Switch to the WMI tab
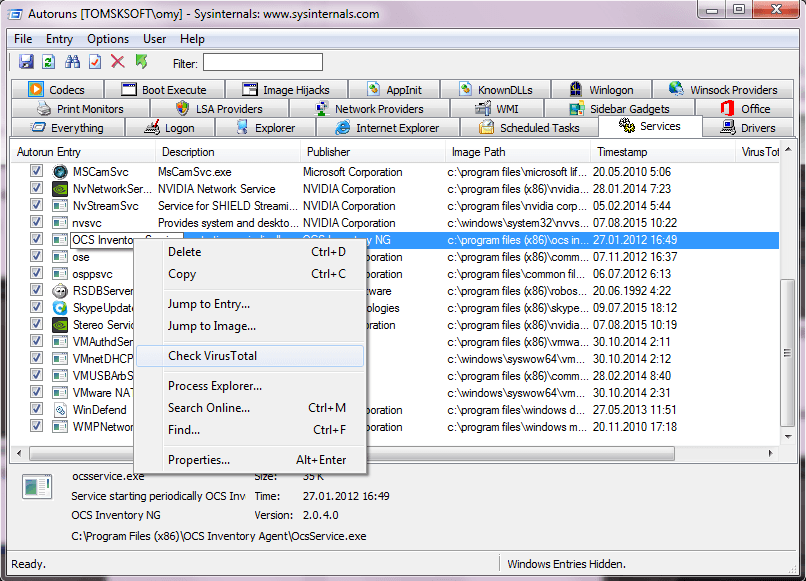806x581 pixels. point(497,108)
